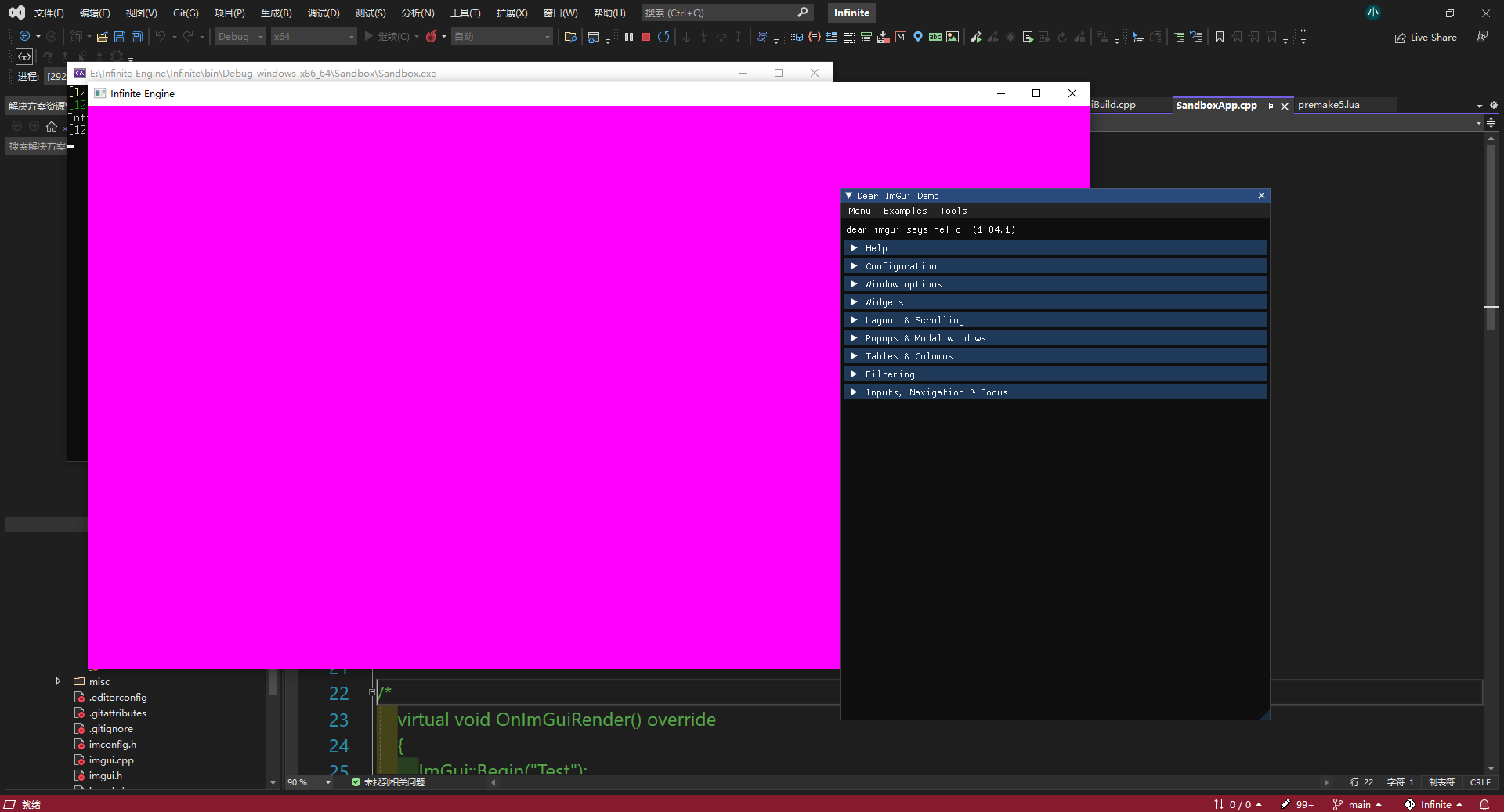1504x812 pixels.
Task: Click the account avatar badge
Action: 1373,13
